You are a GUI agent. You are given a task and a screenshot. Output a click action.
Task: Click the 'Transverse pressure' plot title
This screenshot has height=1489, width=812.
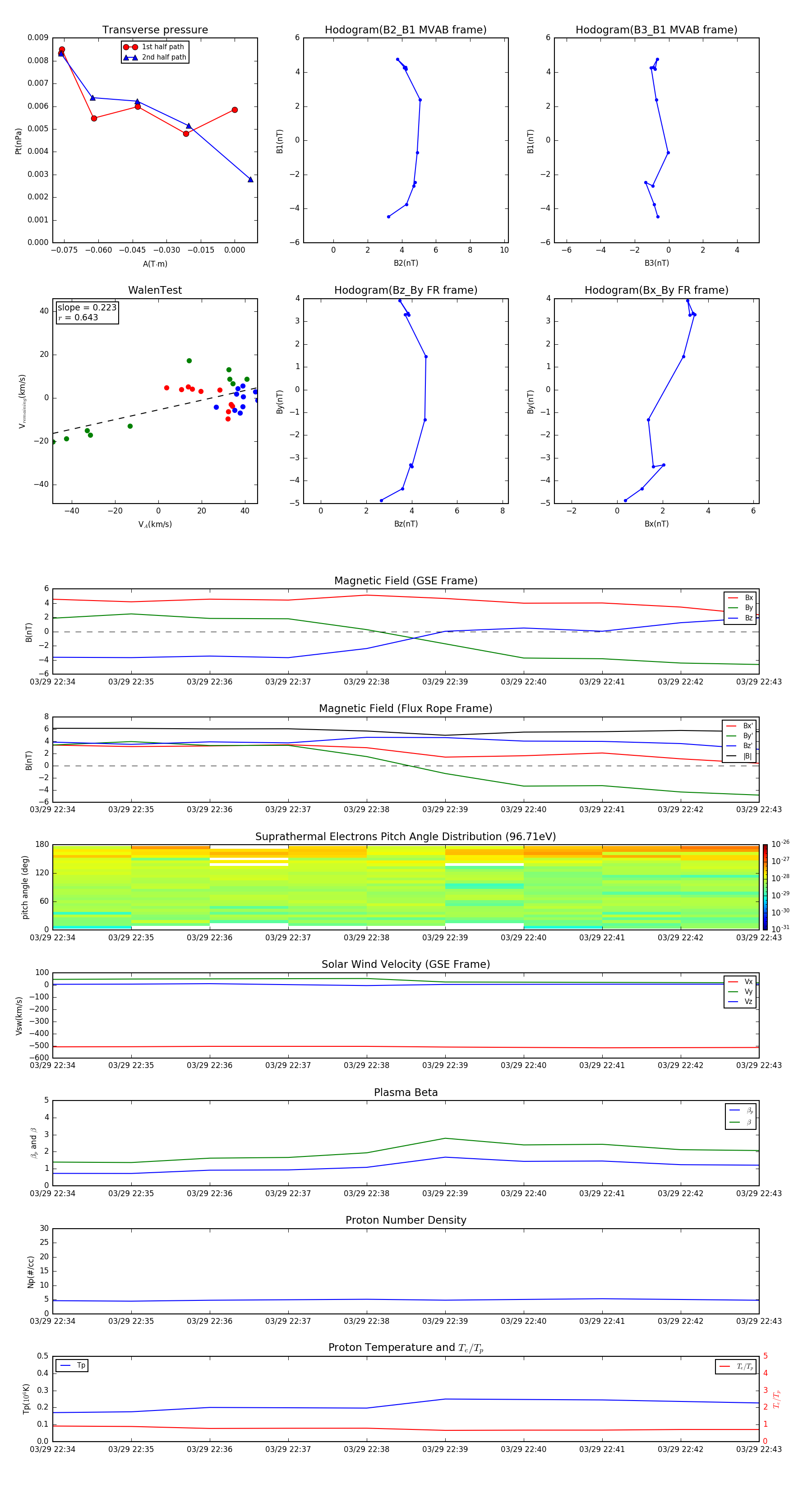tap(155, 30)
